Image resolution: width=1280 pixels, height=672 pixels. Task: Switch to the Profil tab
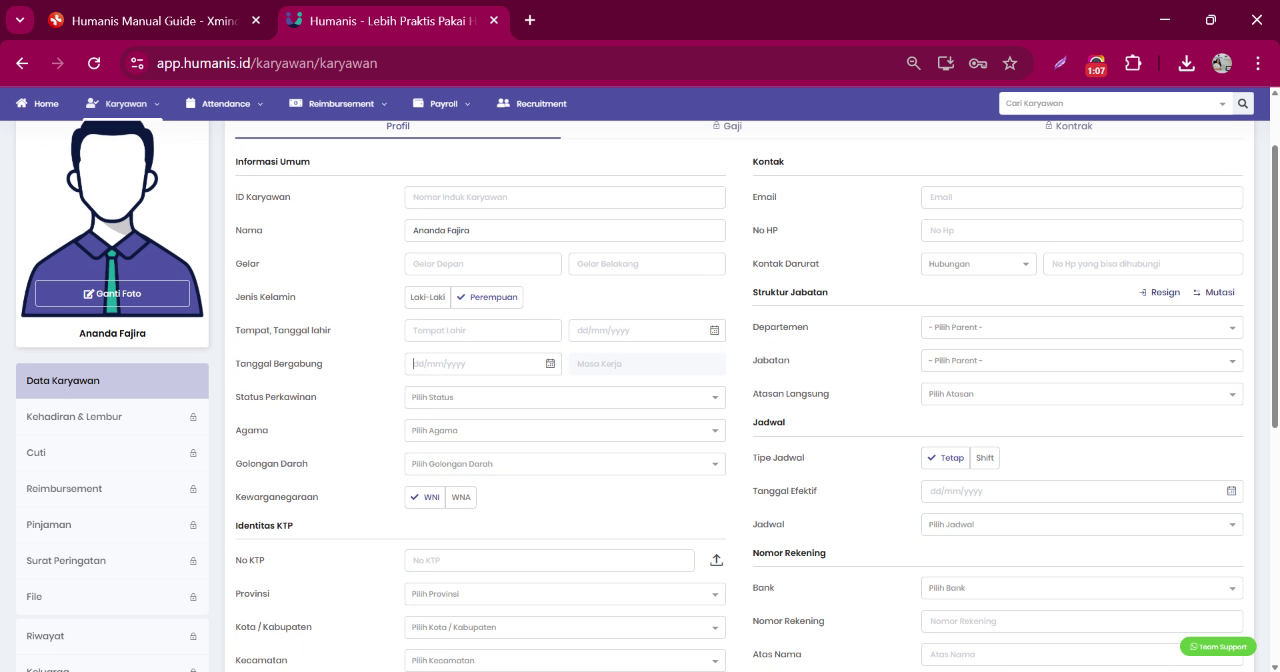tap(398, 127)
